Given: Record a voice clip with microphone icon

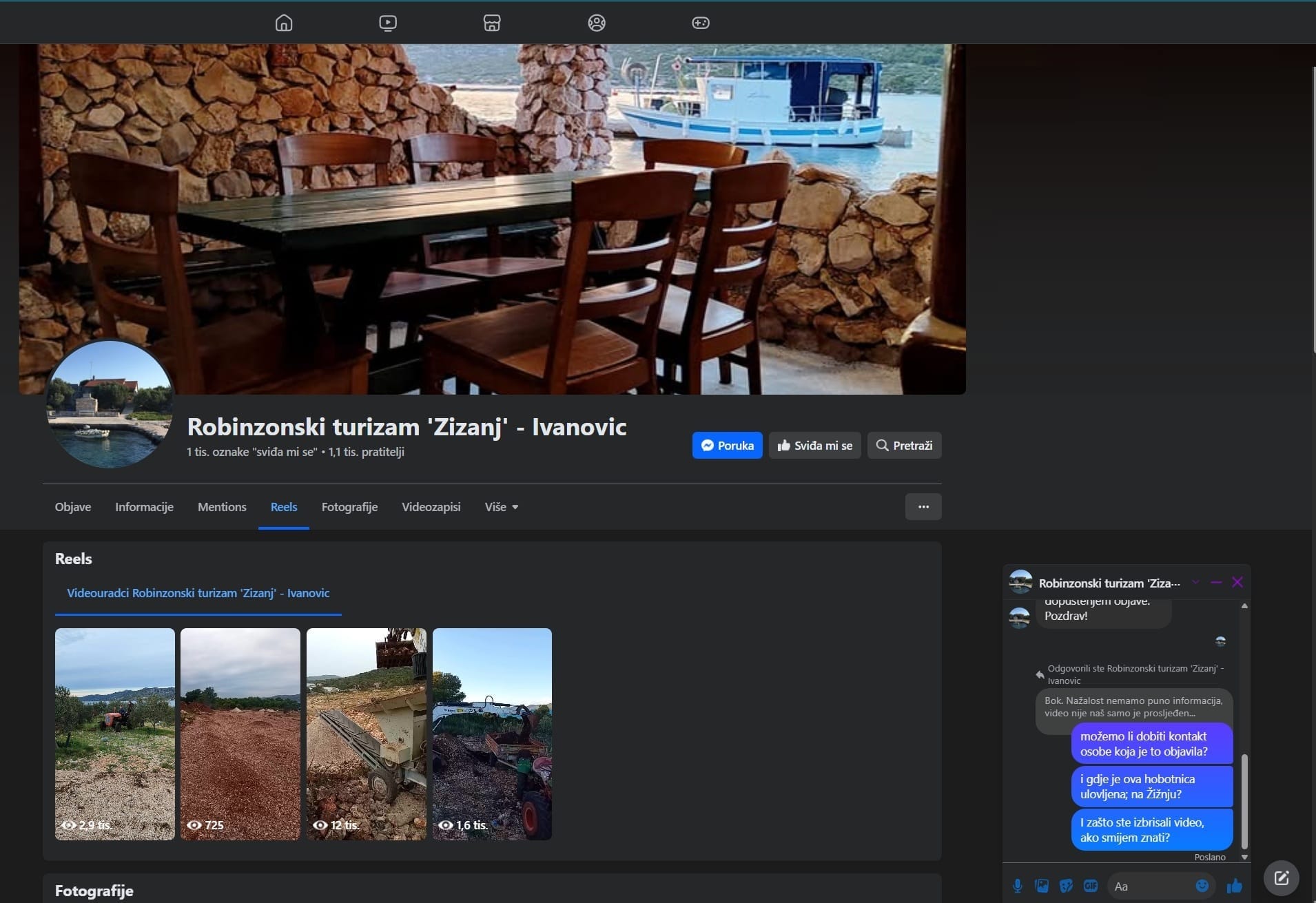Looking at the screenshot, I should pyautogui.click(x=1018, y=886).
